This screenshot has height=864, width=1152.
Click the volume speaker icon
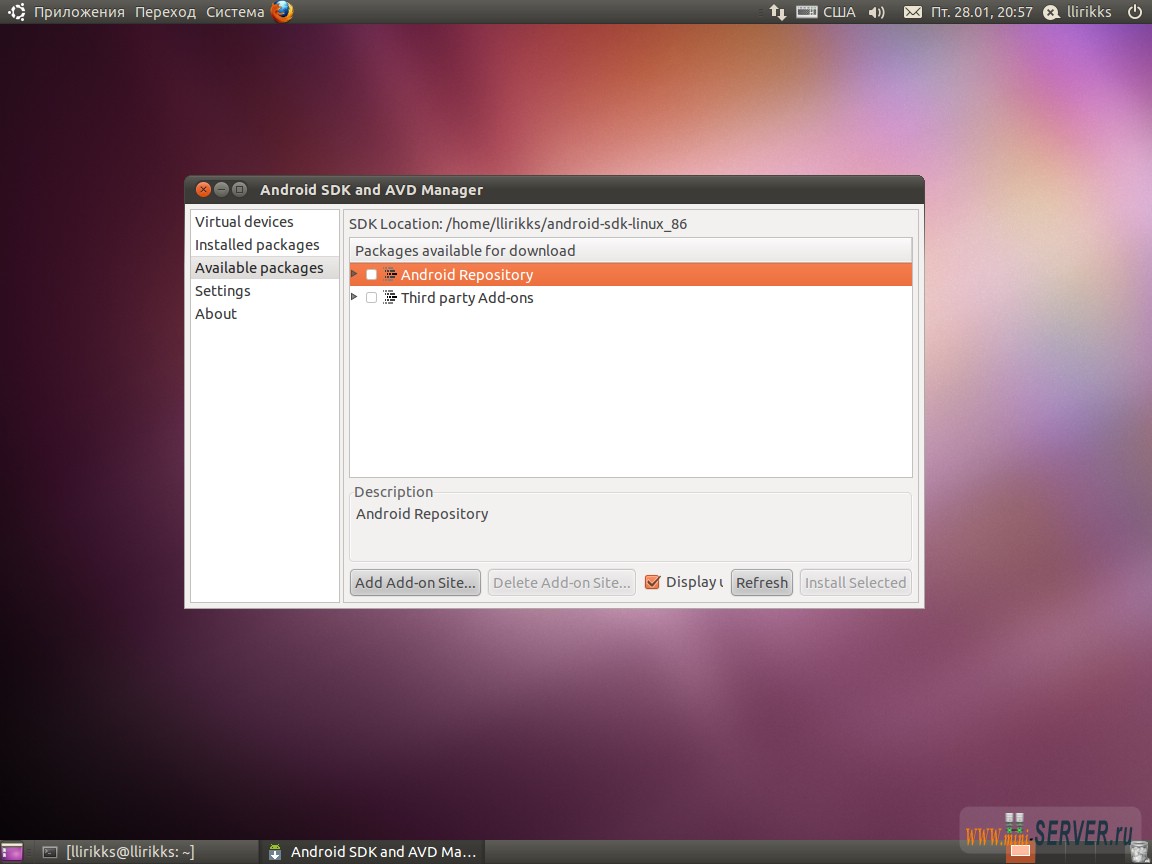pos(877,12)
